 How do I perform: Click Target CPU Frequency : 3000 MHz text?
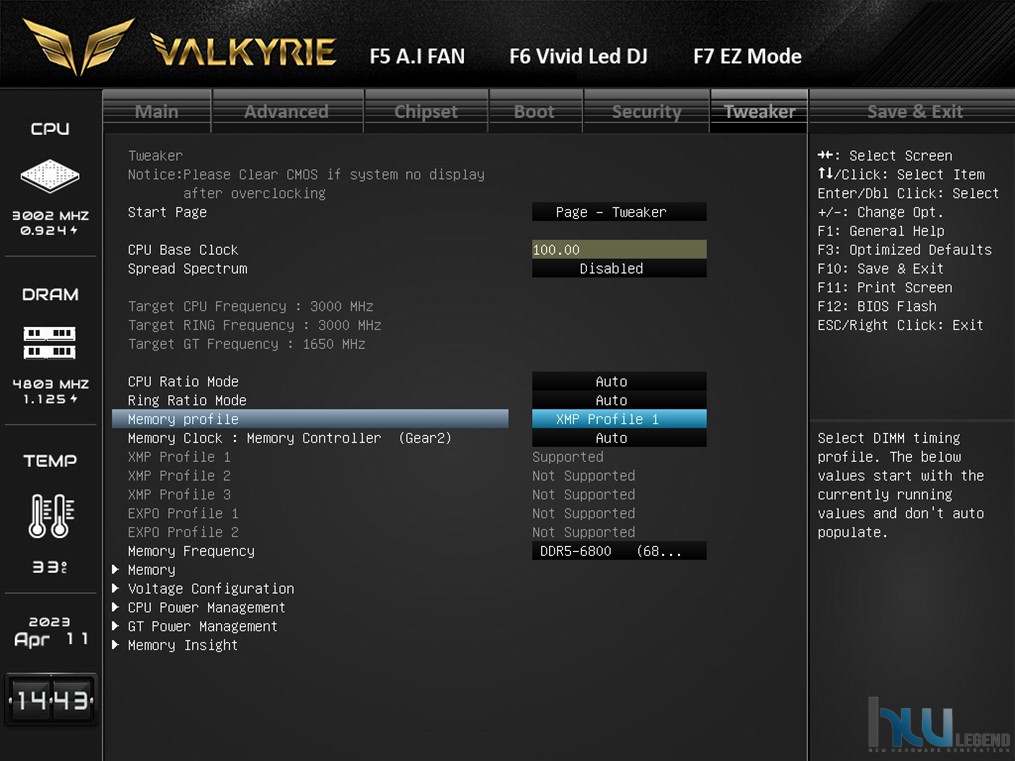pos(251,306)
